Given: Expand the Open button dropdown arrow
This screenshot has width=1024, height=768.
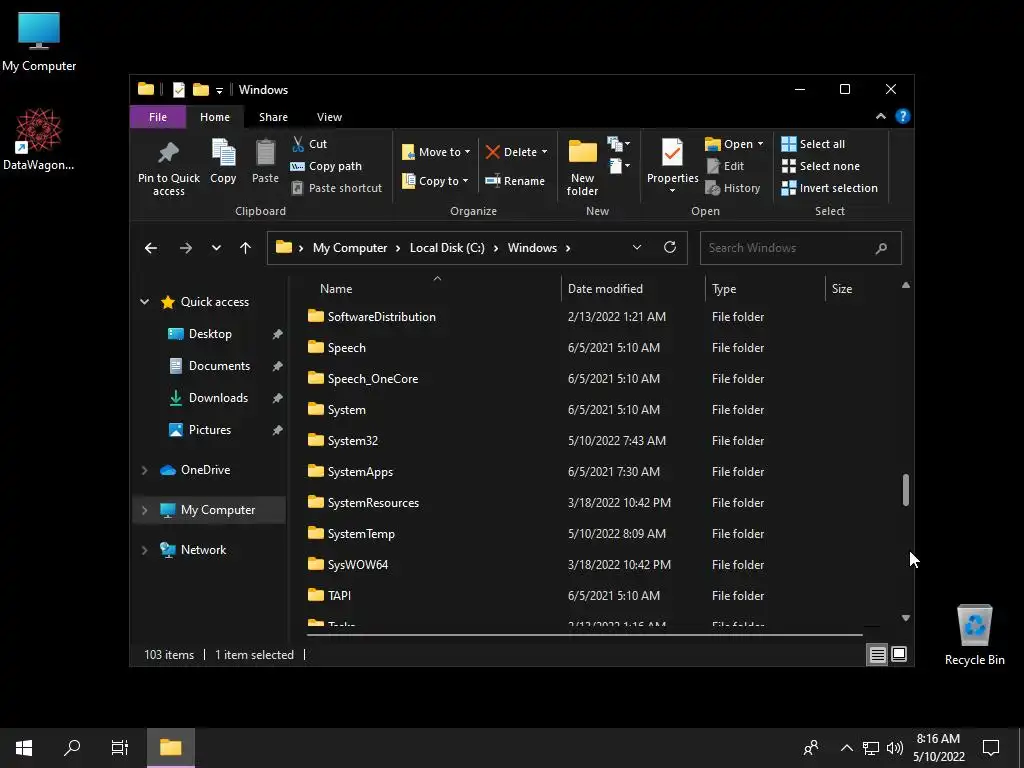Looking at the screenshot, I should click(760, 144).
